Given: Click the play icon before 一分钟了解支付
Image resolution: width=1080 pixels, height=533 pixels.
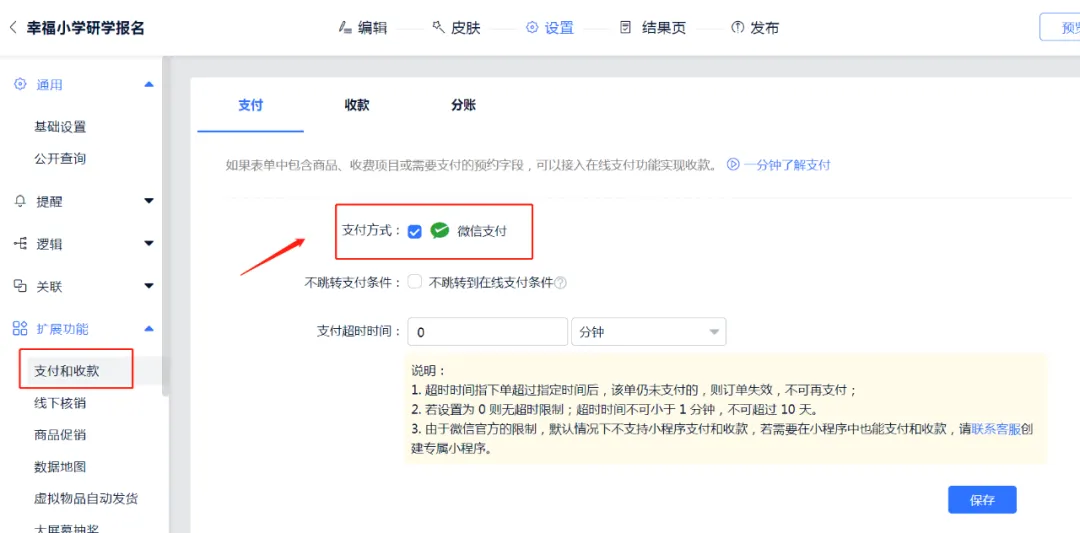Looking at the screenshot, I should click(733, 165).
